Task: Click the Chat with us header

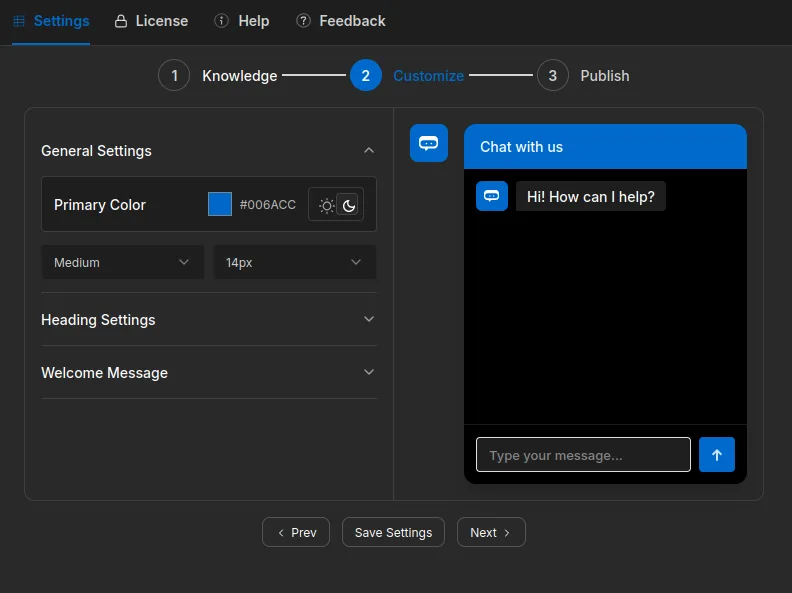Action: 605,146
